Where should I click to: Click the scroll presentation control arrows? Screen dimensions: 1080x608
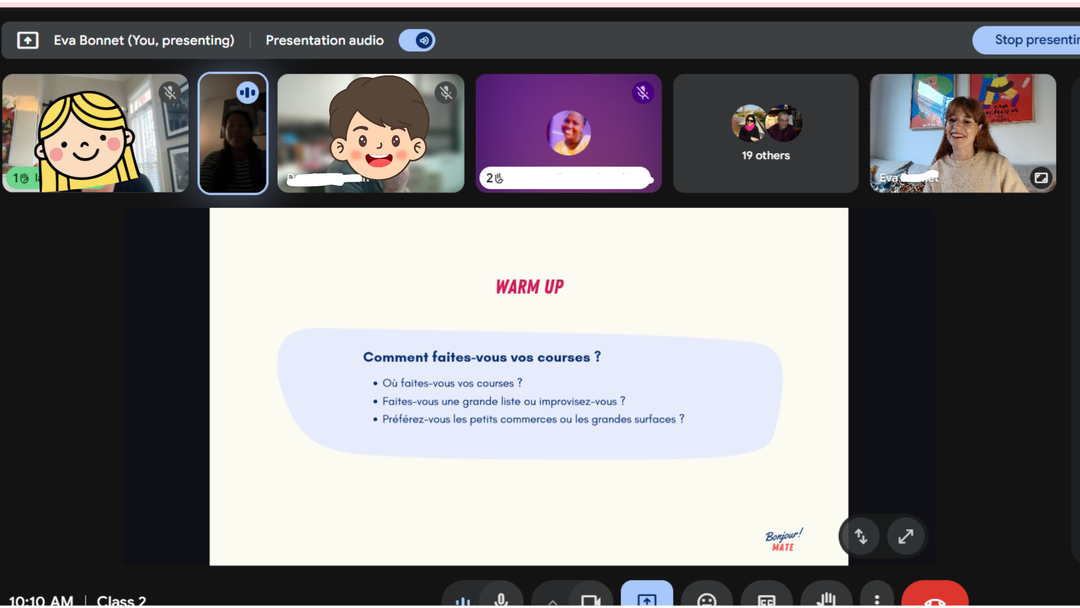tap(860, 536)
